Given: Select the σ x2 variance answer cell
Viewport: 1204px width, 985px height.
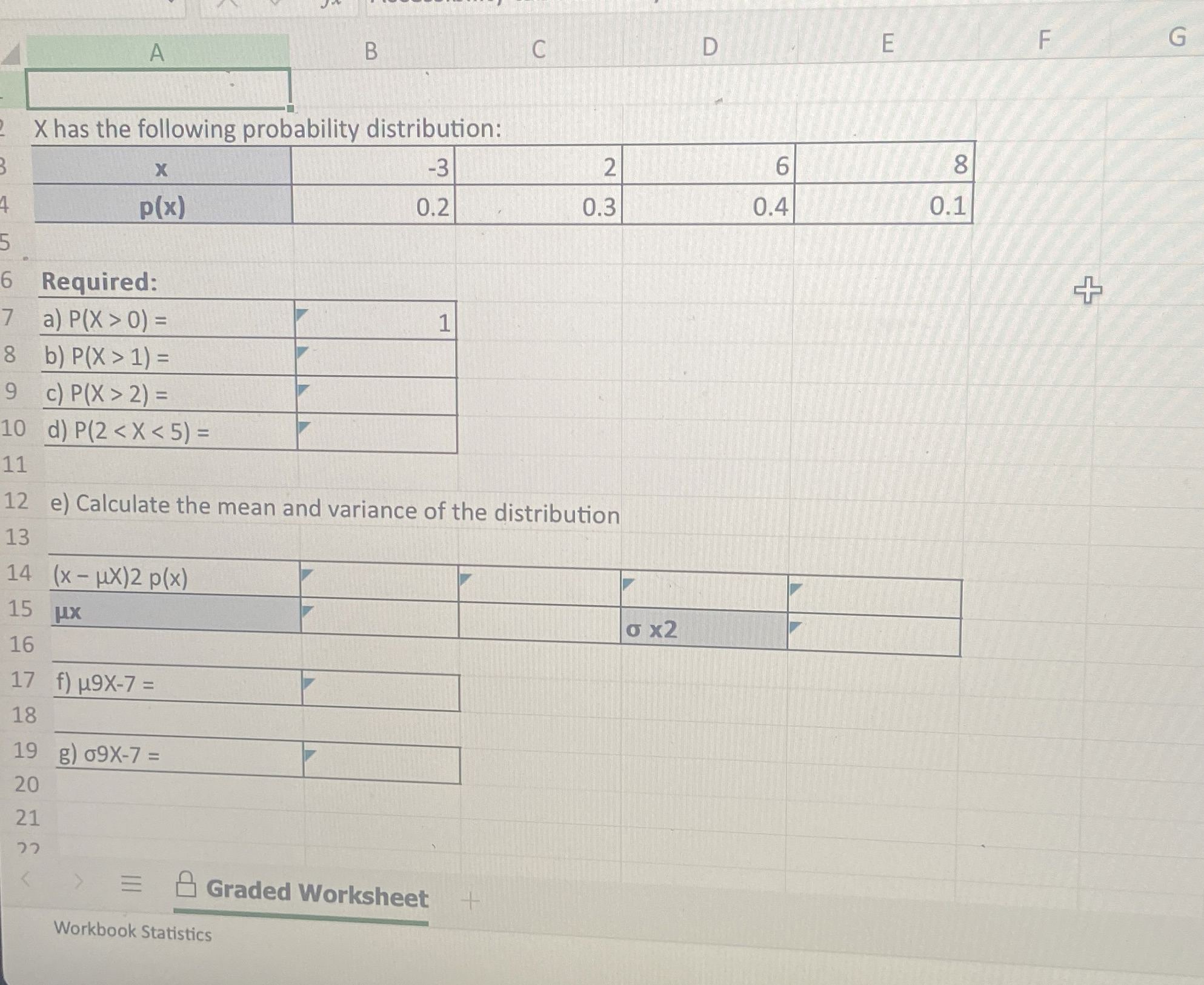Looking at the screenshot, I should point(874,635).
